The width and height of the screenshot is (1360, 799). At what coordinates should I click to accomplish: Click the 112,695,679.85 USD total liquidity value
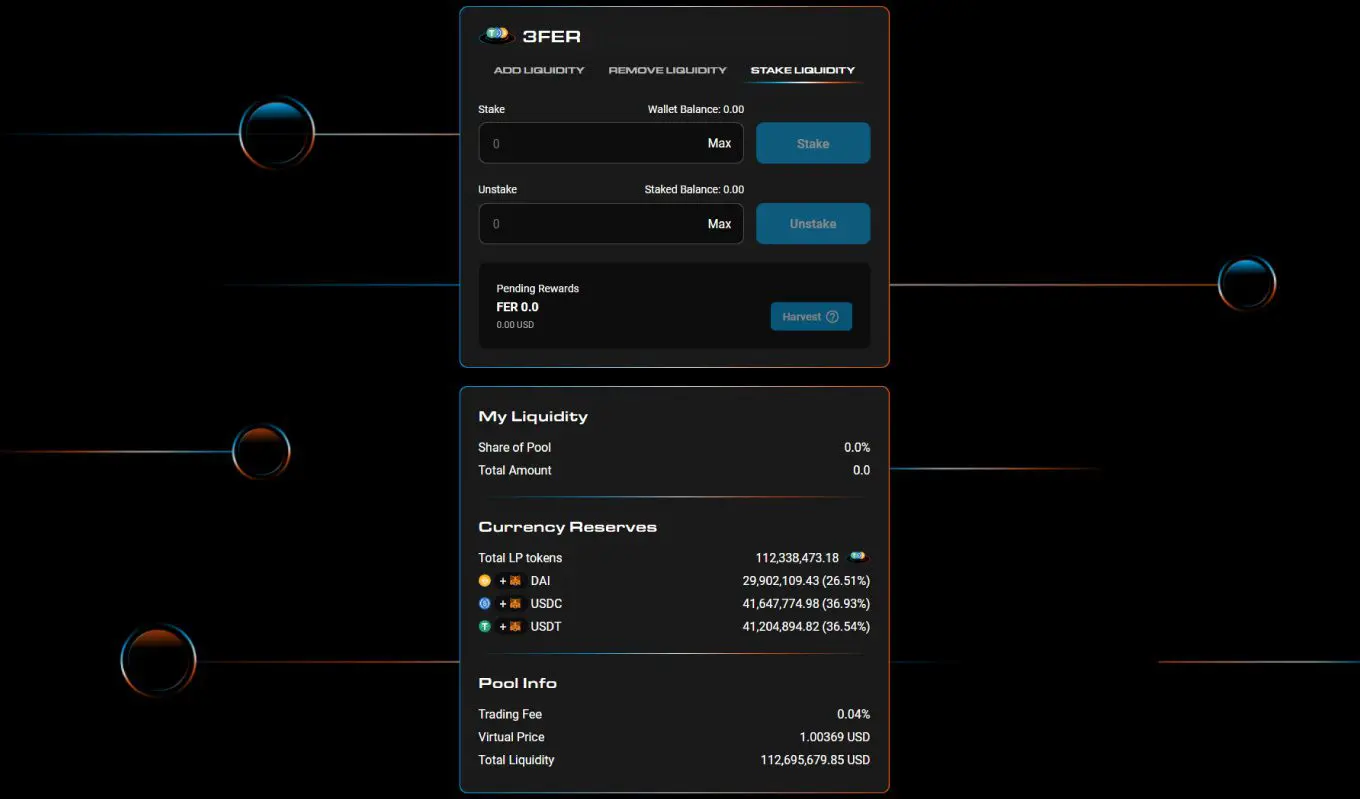click(815, 761)
